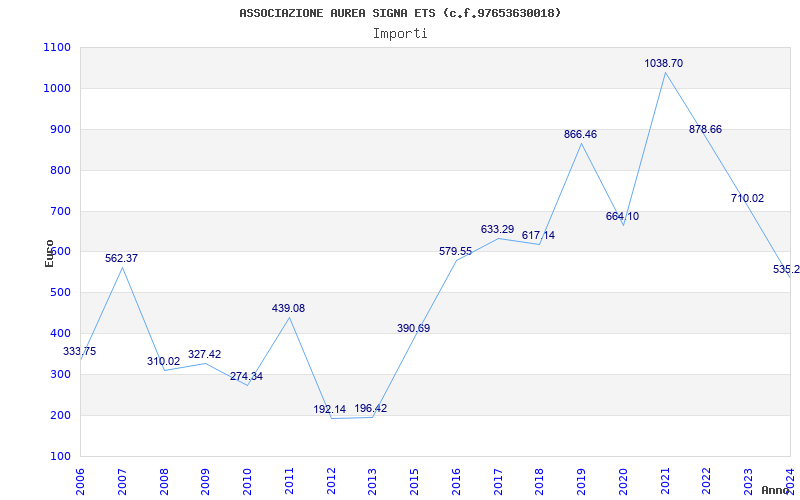800x500 pixels.
Task: Click the 274.34 value label
Action: pyautogui.click(x=246, y=376)
